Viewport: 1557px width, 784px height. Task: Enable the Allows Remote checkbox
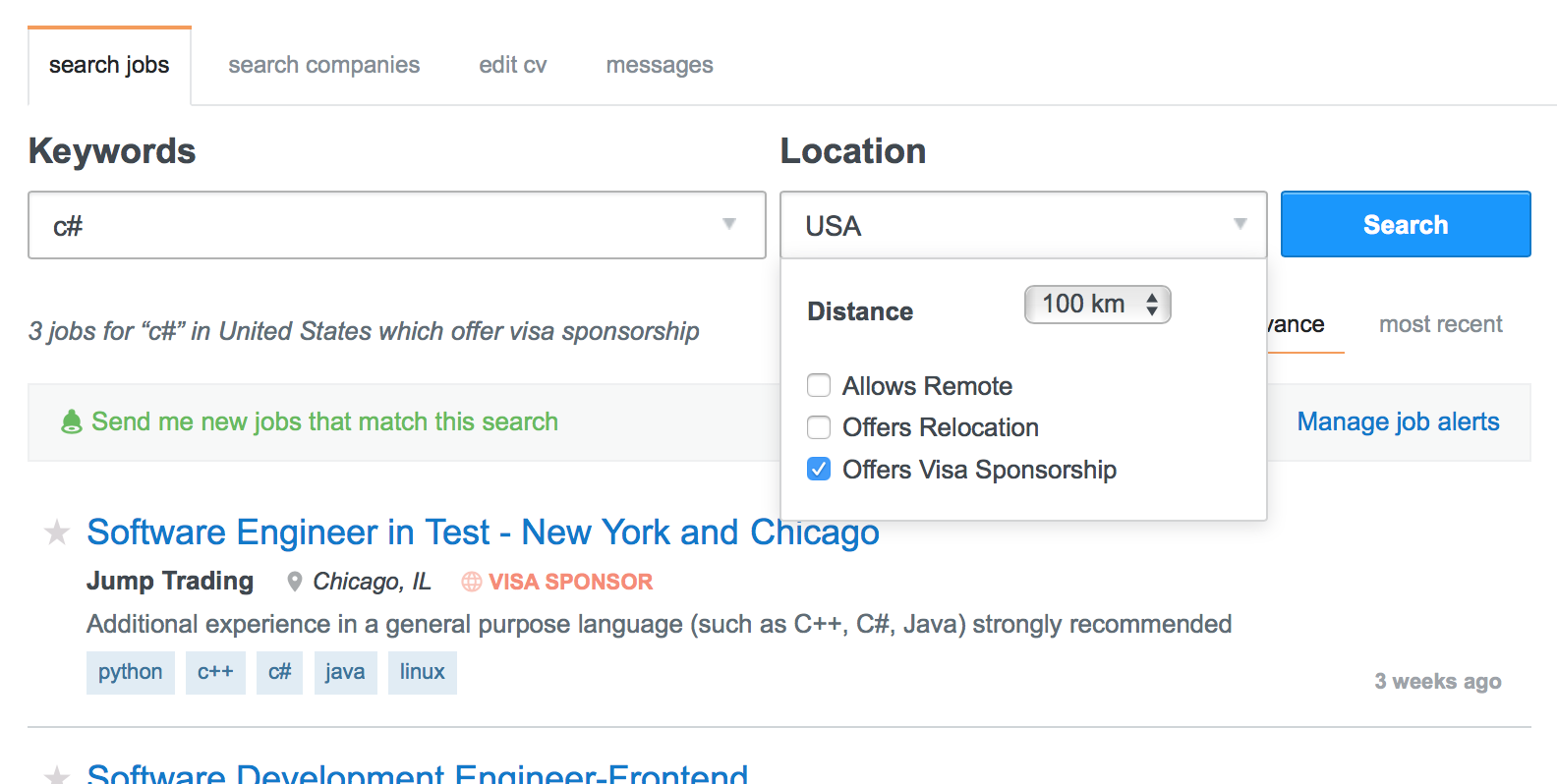819,385
